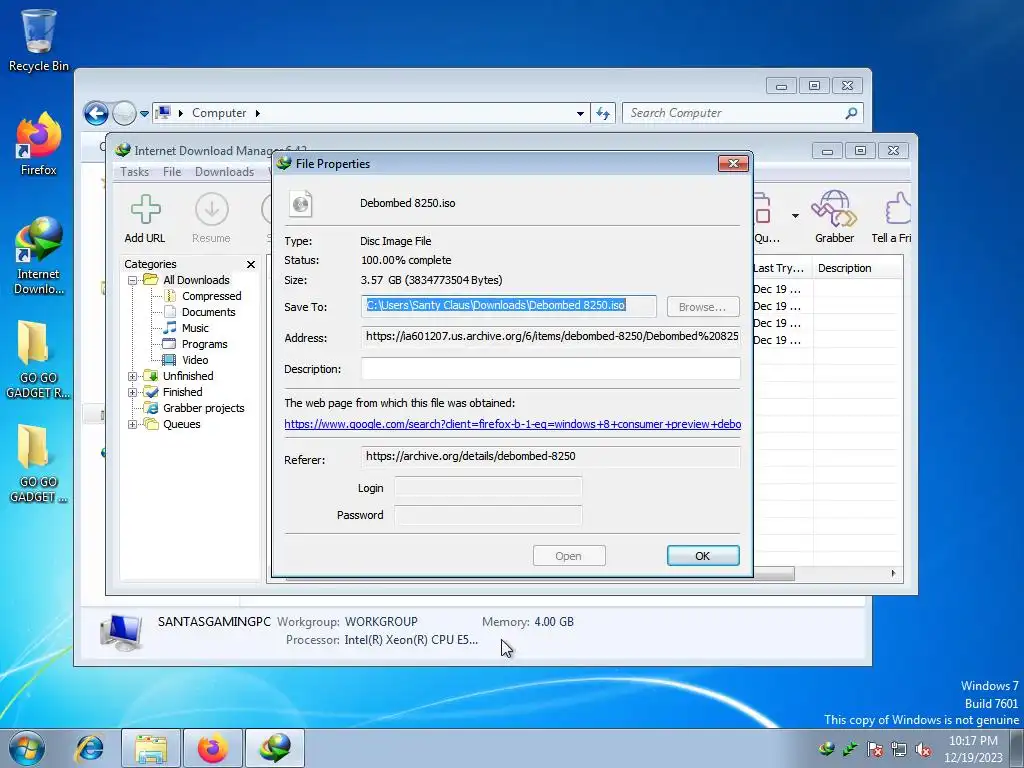Switch to IDM on the taskbar

click(275, 748)
